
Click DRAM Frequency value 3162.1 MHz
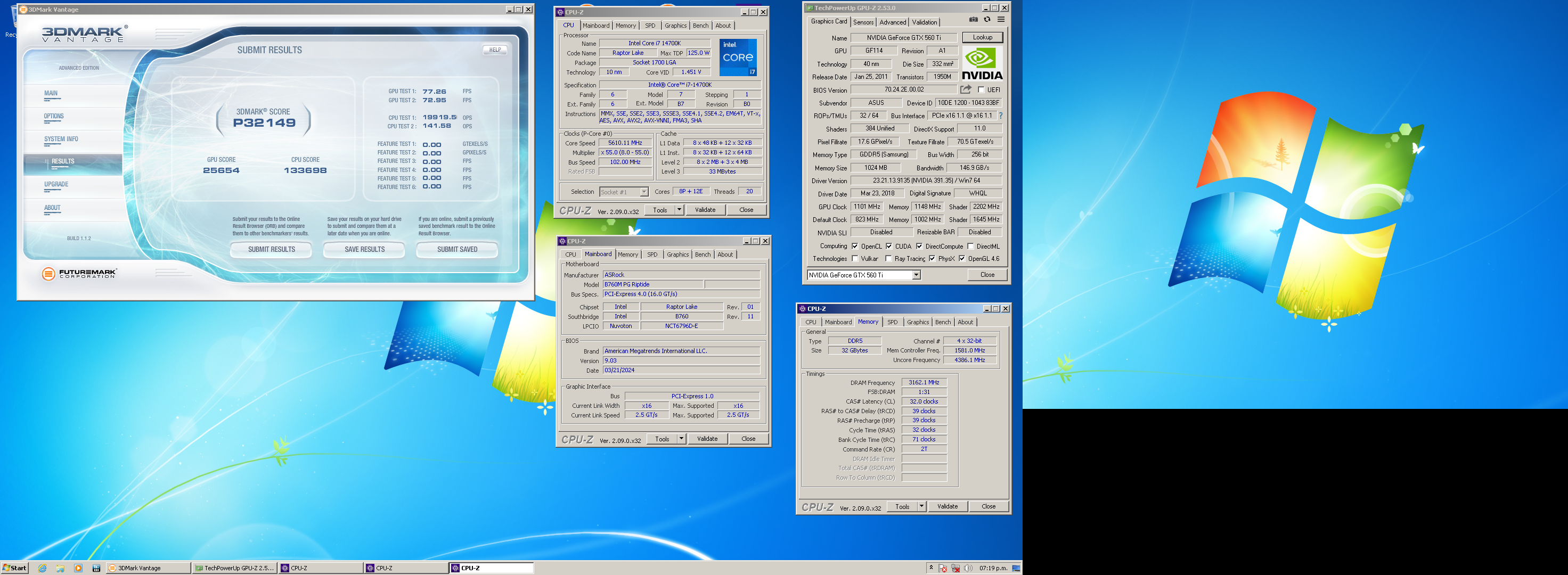point(924,383)
